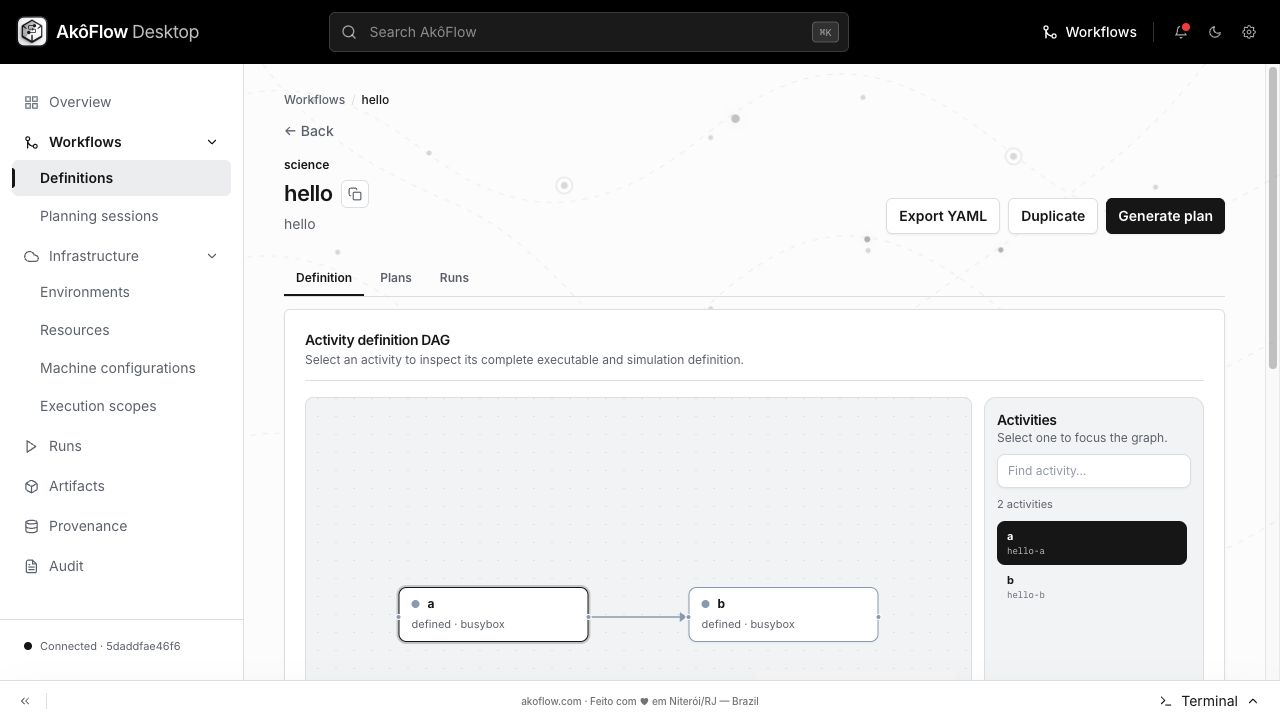Toggle dark mode moon icon

pos(1215,32)
